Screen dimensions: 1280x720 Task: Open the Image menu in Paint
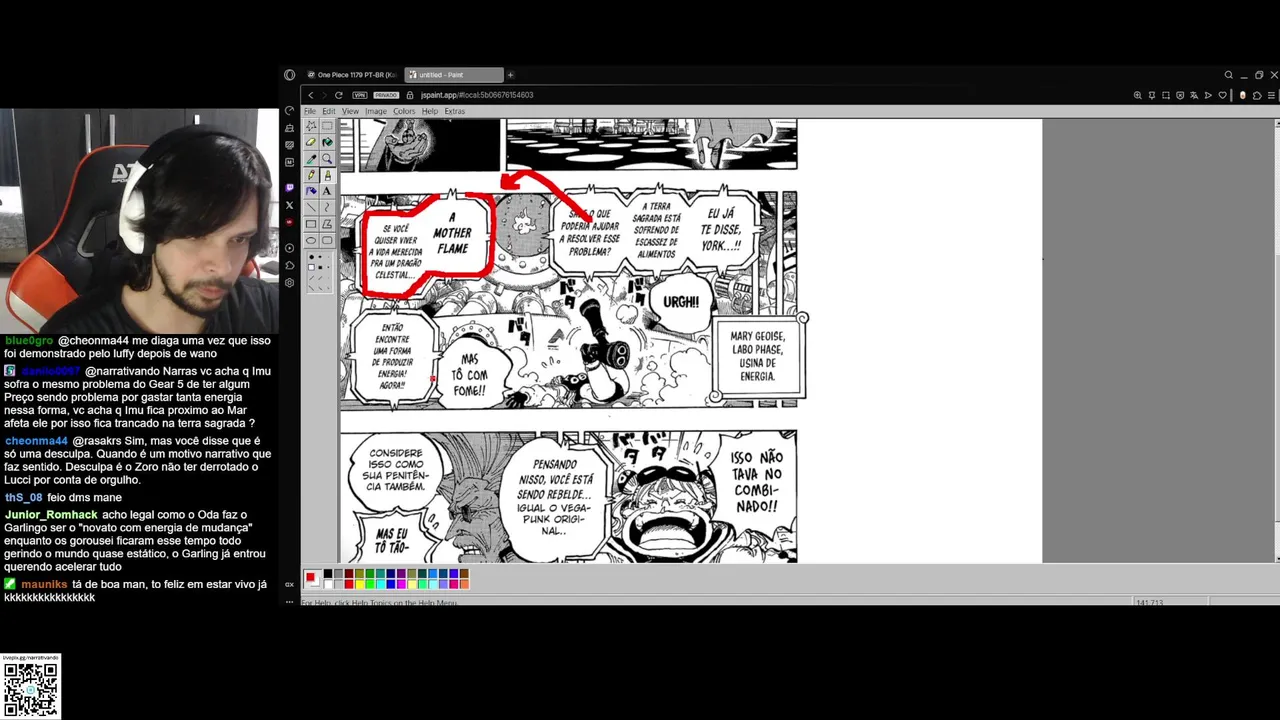[x=376, y=111]
